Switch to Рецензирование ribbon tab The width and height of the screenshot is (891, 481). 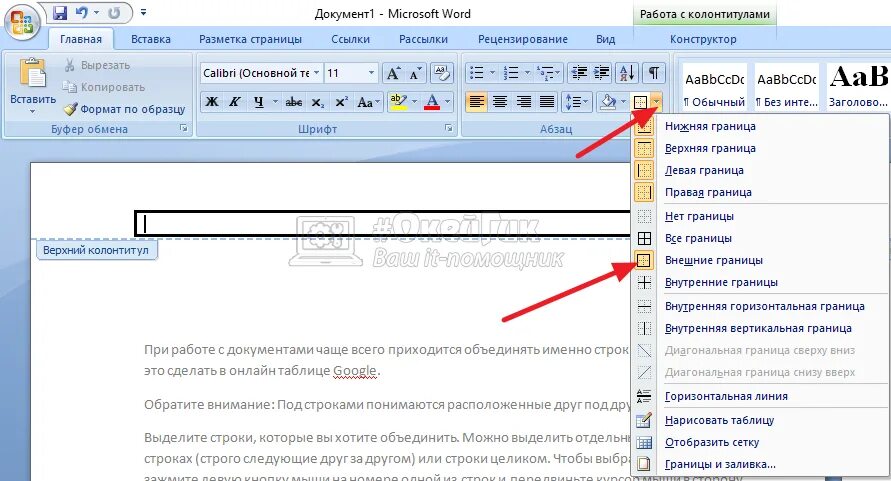[523, 39]
